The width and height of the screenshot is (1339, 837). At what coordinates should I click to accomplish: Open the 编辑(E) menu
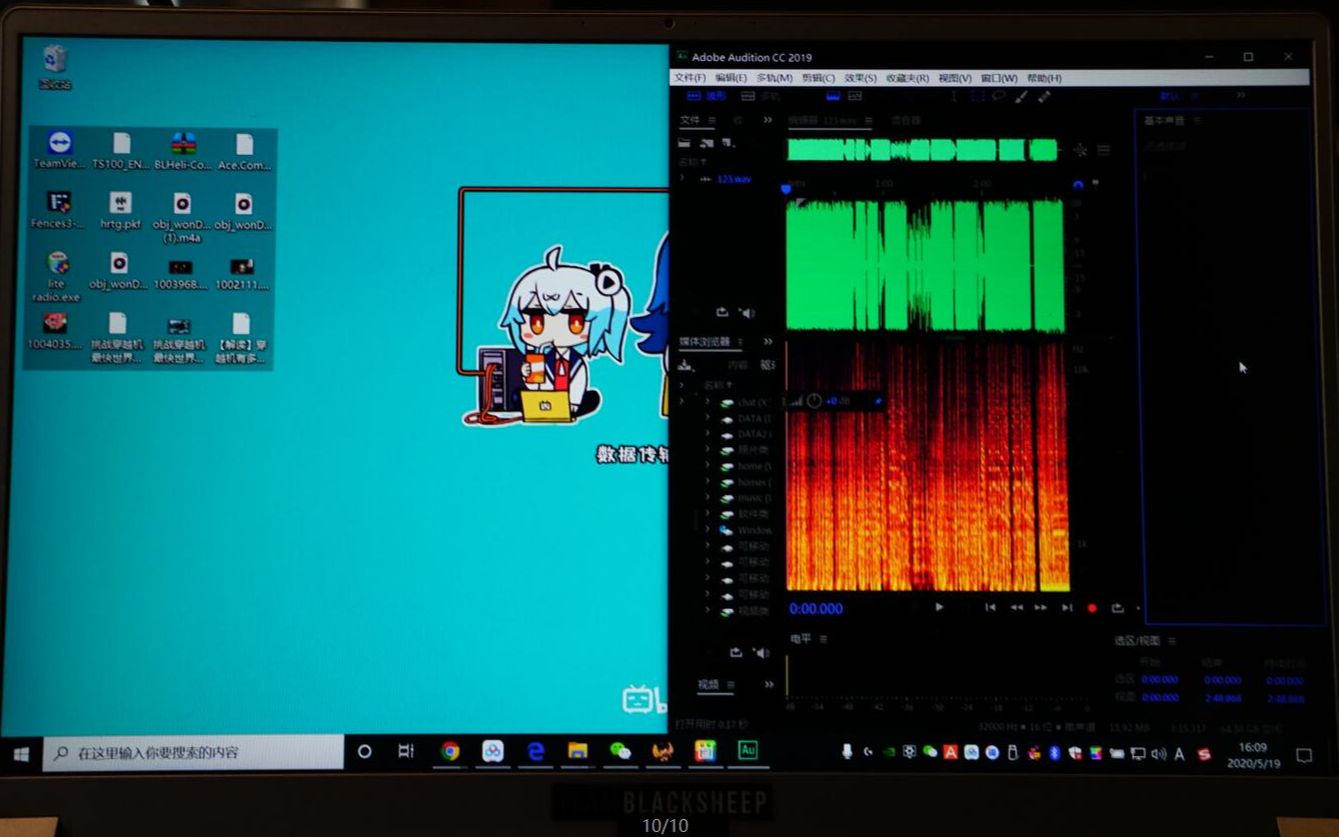click(731, 78)
